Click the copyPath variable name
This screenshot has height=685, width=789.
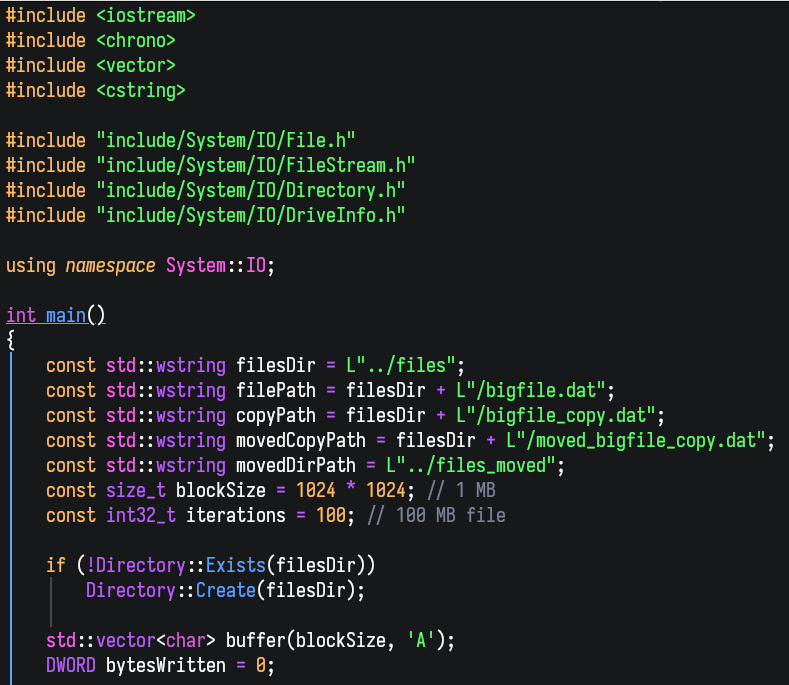pos(275,416)
